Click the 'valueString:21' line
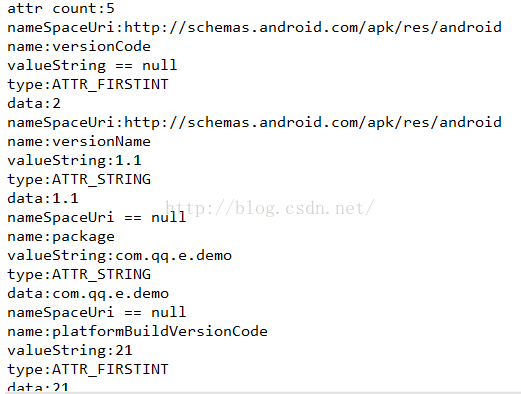Image resolution: width=521 pixels, height=394 pixels. (x=70, y=350)
